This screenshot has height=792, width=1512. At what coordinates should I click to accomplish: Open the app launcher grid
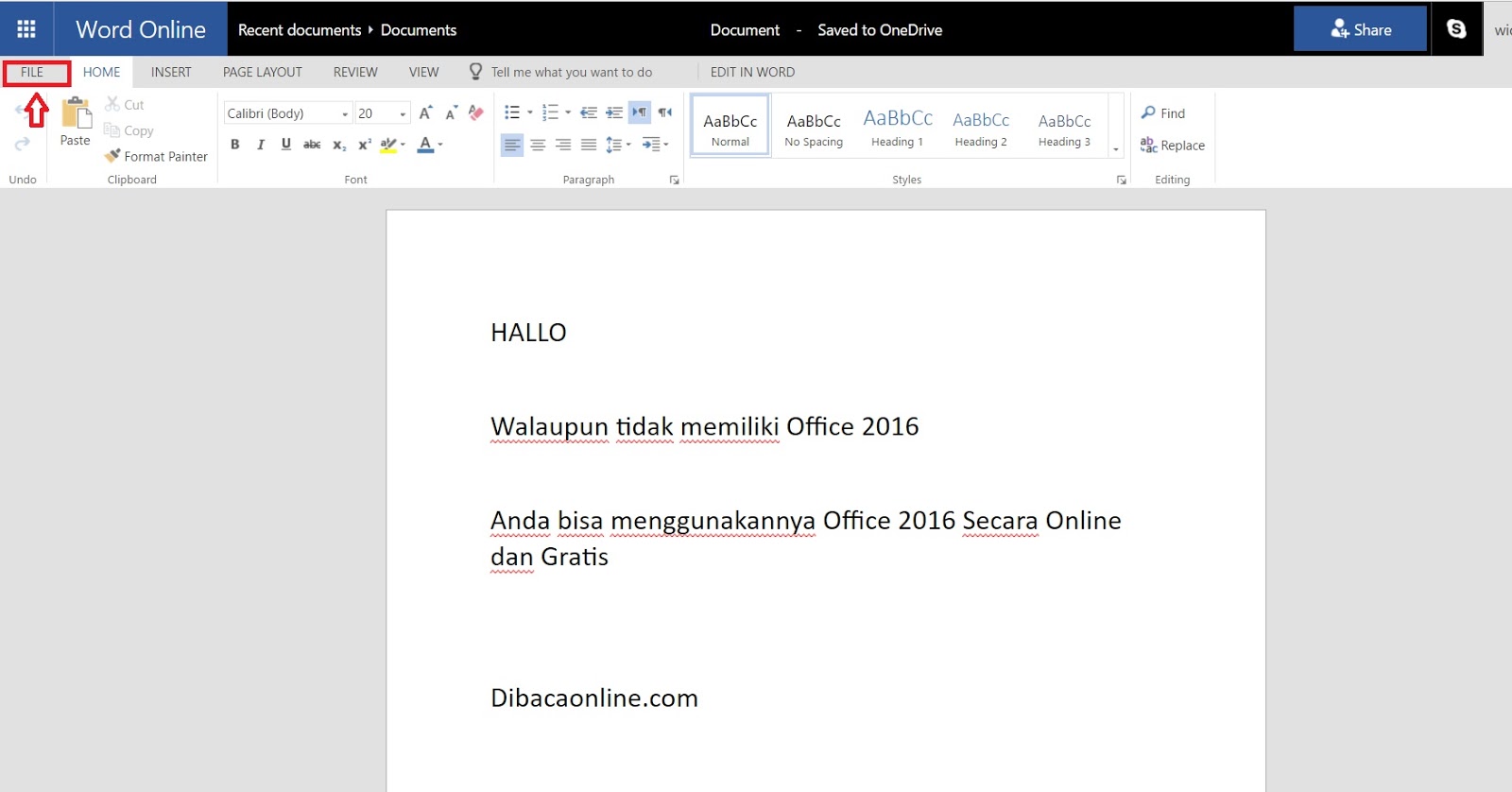coord(26,29)
